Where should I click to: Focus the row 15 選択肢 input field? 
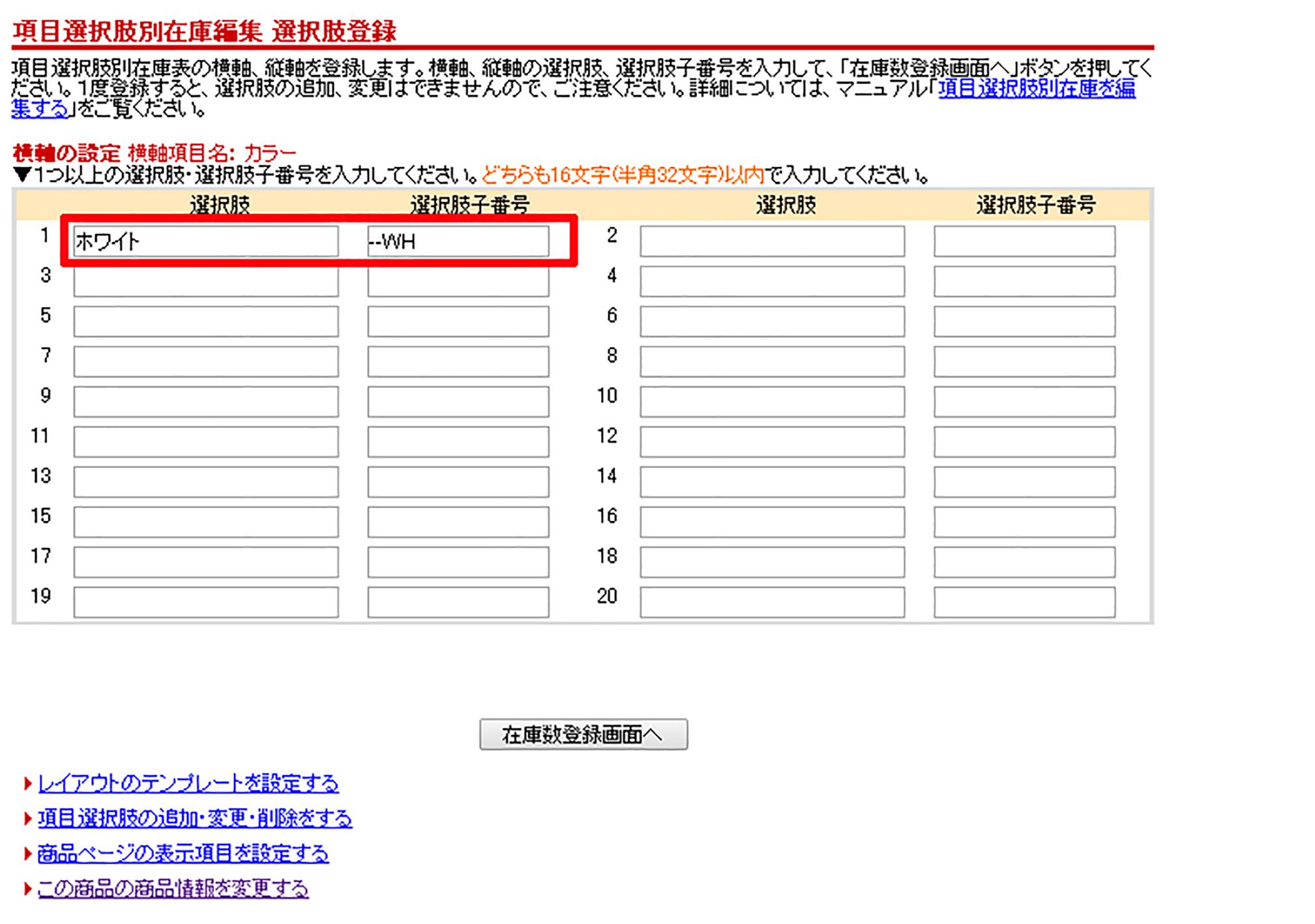(206, 522)
